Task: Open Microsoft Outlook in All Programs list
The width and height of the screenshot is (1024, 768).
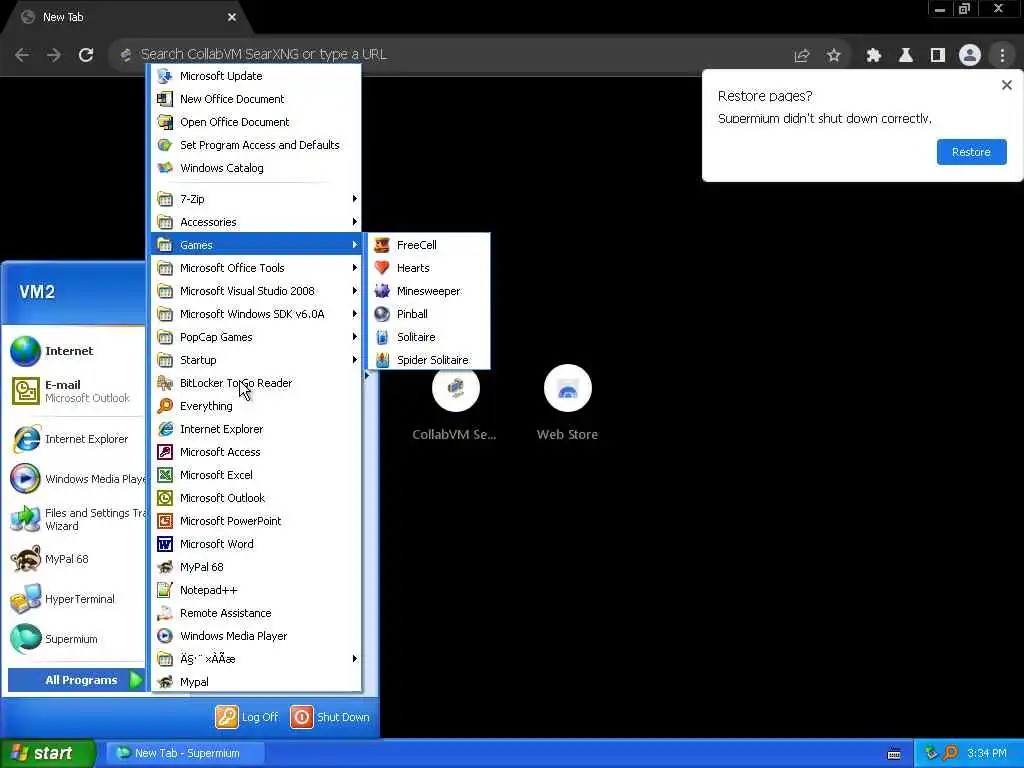Action: (x=256, y=498)
